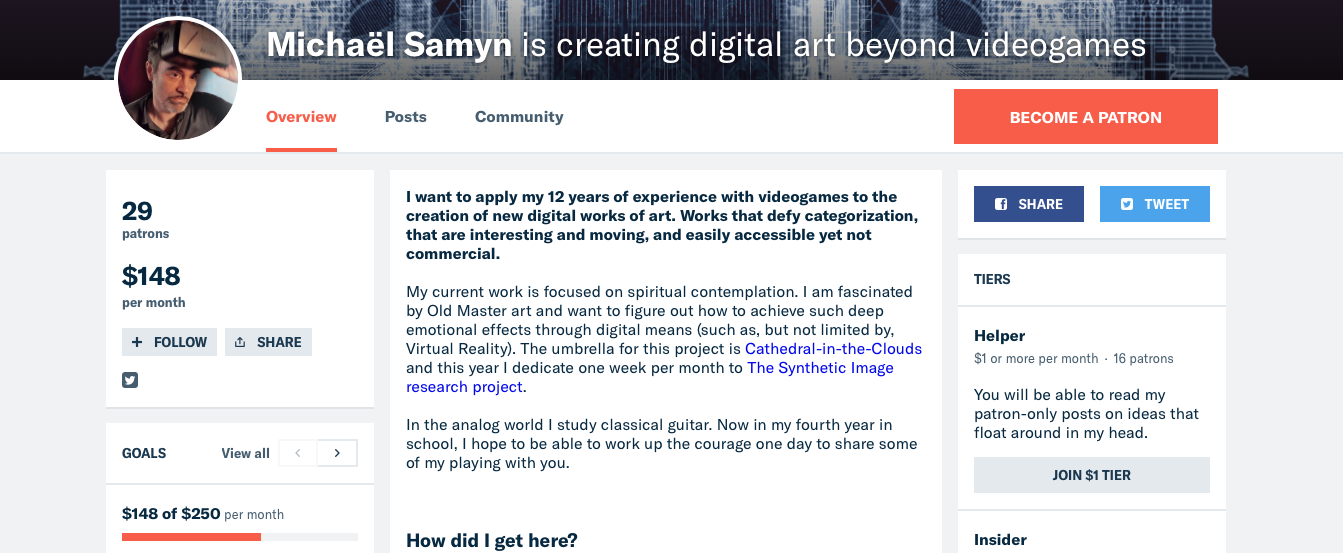Go to the previous goal with the left arrow
Viewport: 1343px width, 553px height.
point(297,453)
